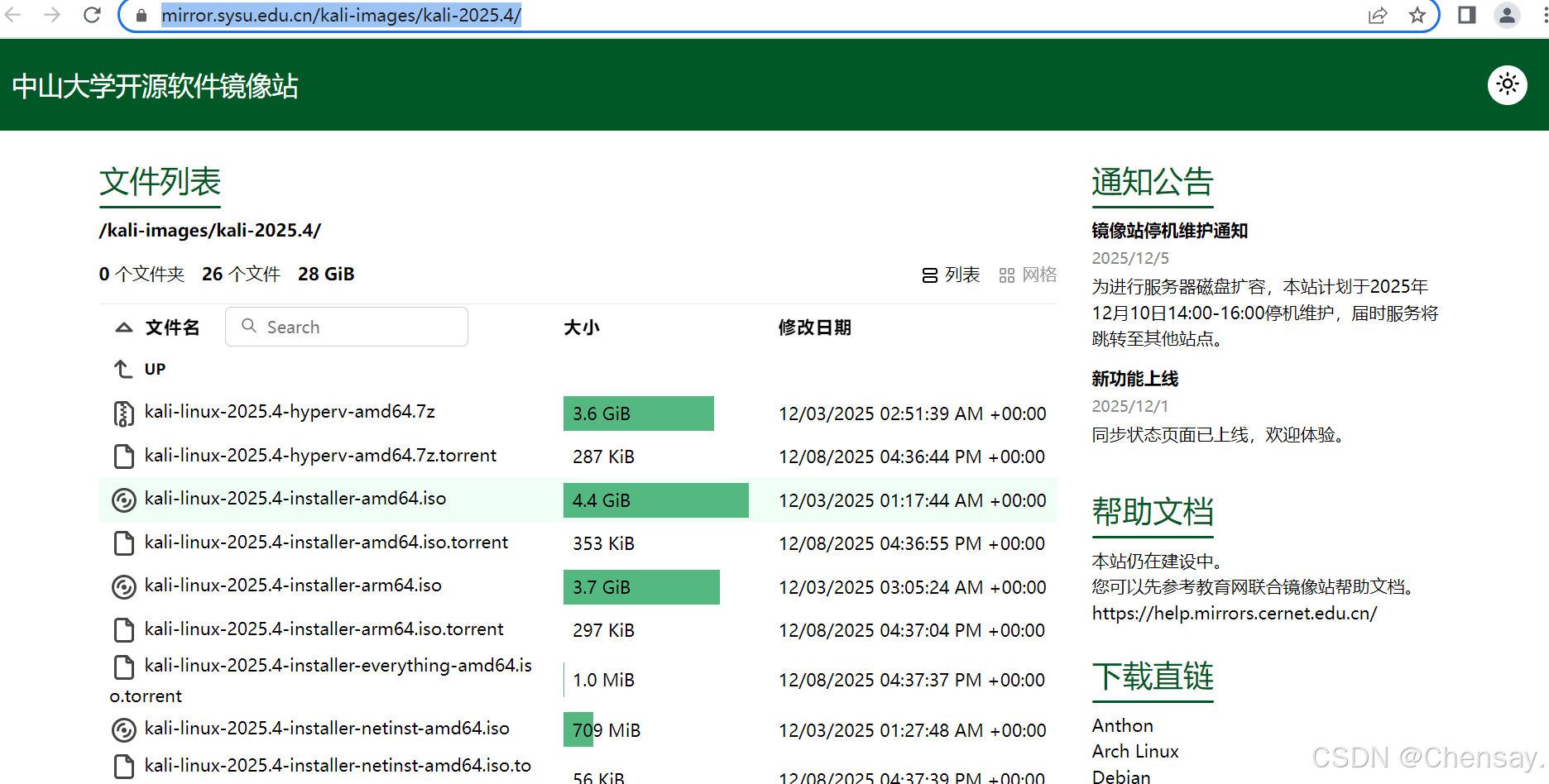Open the browser side panel

pyautogui.click(x=1467, y=15)
